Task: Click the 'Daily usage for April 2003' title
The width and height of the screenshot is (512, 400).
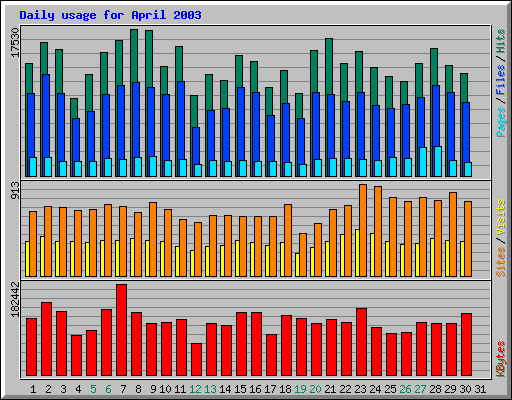Action: 110,15
